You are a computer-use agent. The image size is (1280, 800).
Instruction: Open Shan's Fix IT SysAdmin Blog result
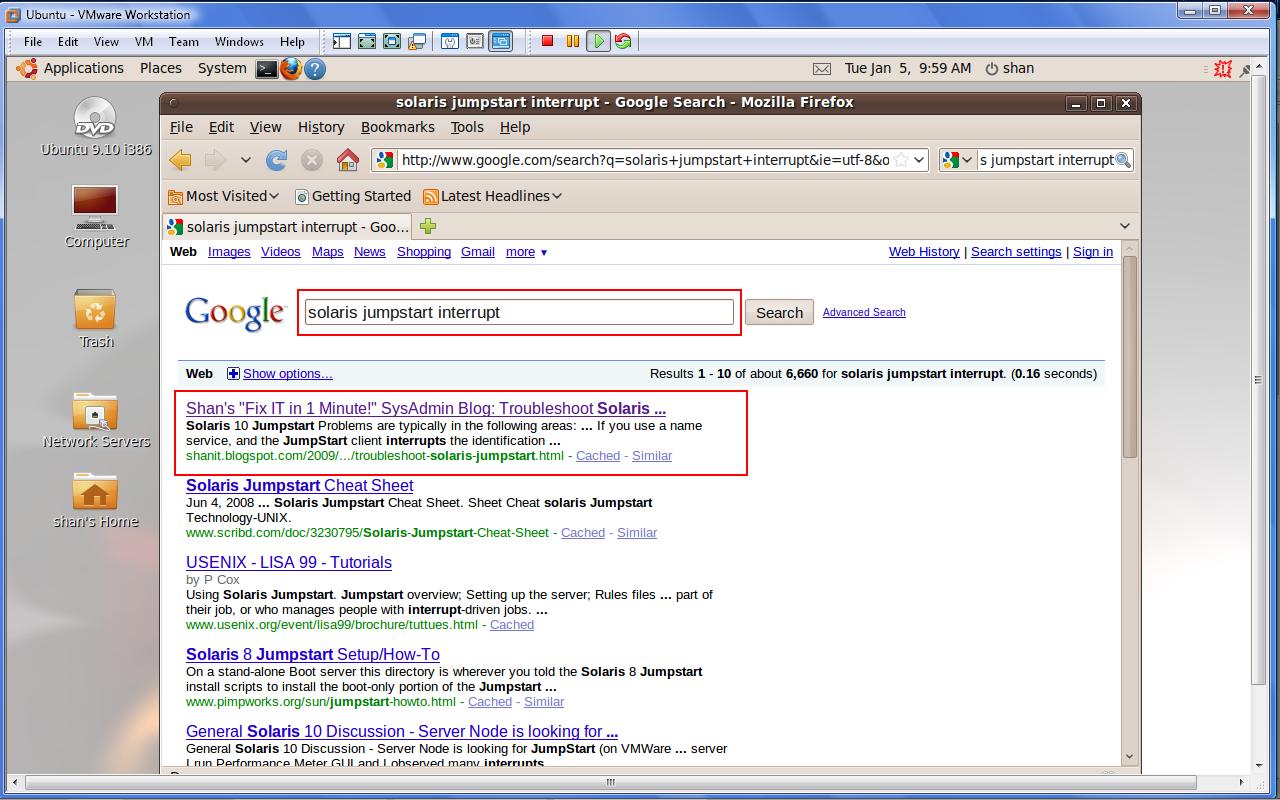point(426,408)
